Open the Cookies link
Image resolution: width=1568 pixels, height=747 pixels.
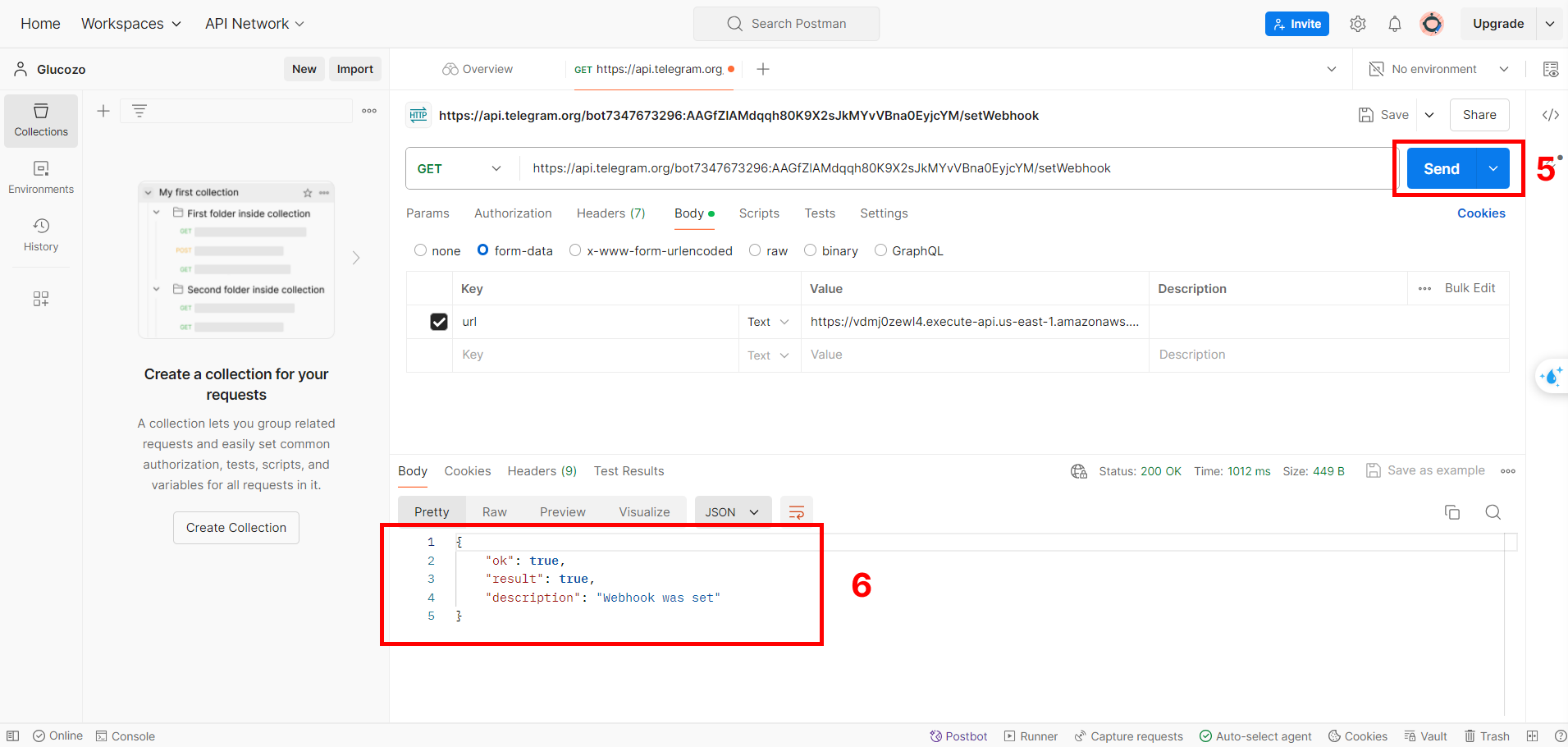[x=1481, y=213]
